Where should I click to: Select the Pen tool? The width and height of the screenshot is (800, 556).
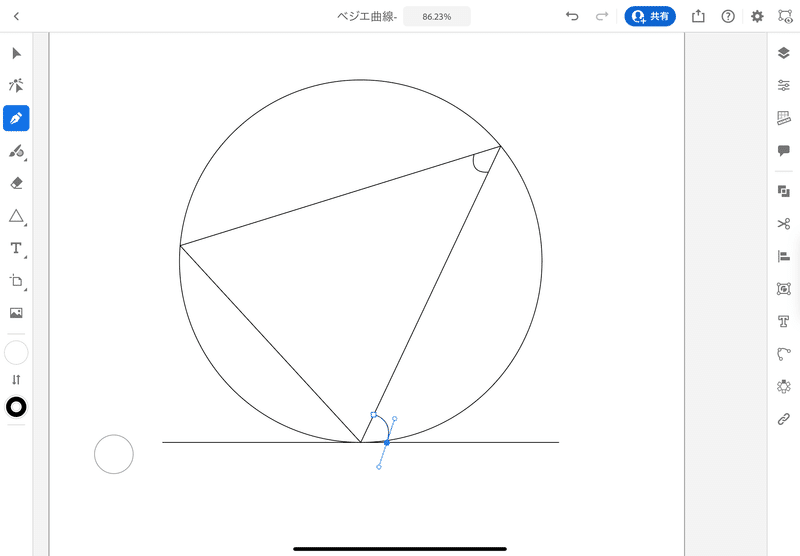16,118
